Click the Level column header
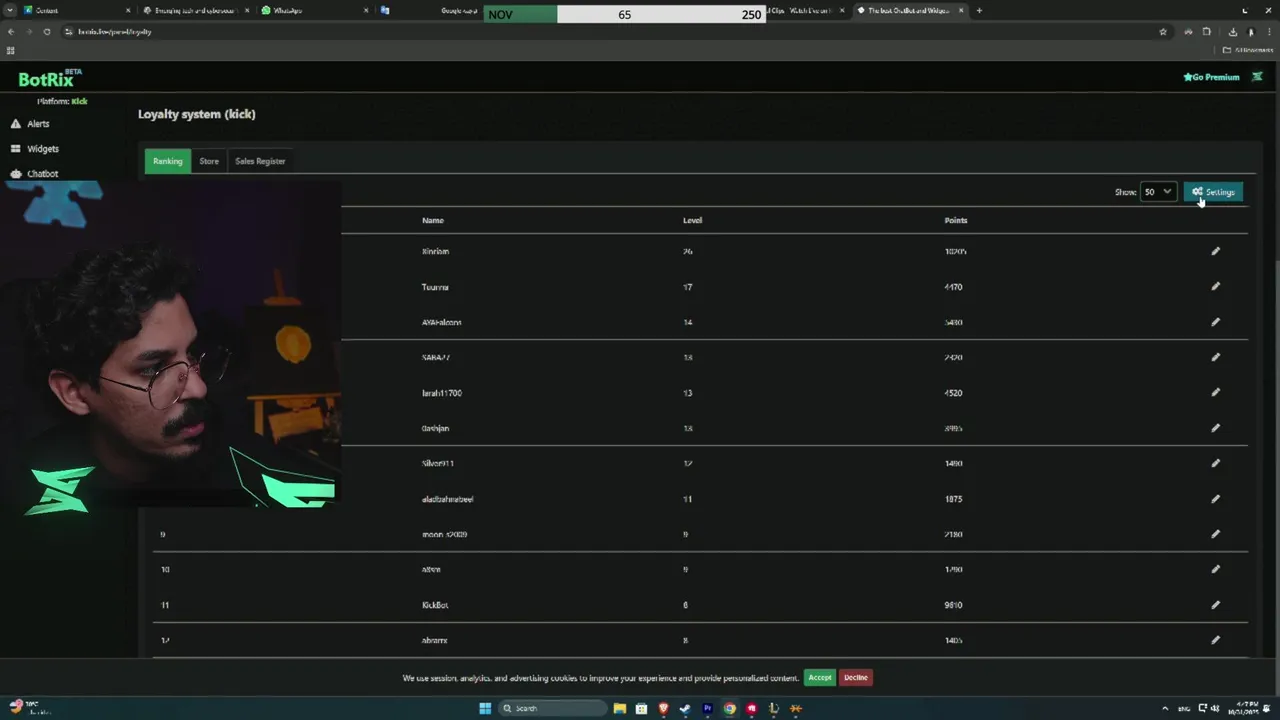 [x=693, y=220]
